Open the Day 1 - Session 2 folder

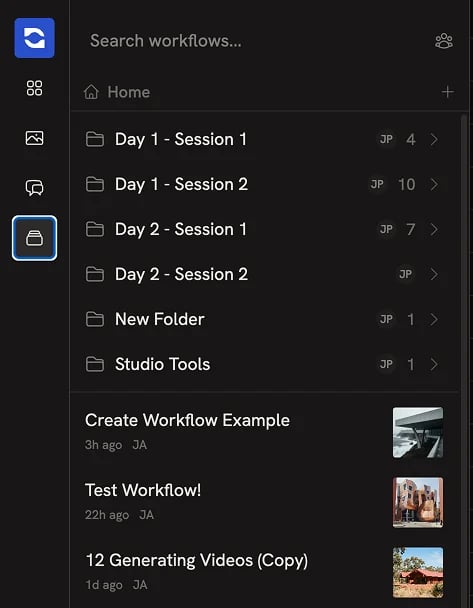[x=264, y=184]
